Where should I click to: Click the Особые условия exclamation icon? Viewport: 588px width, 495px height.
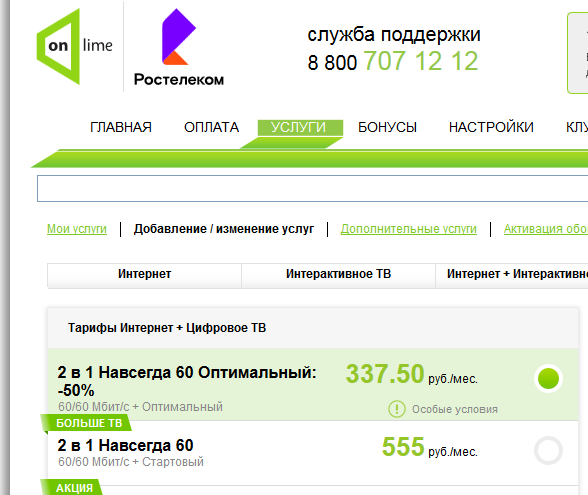pos(397,409)
